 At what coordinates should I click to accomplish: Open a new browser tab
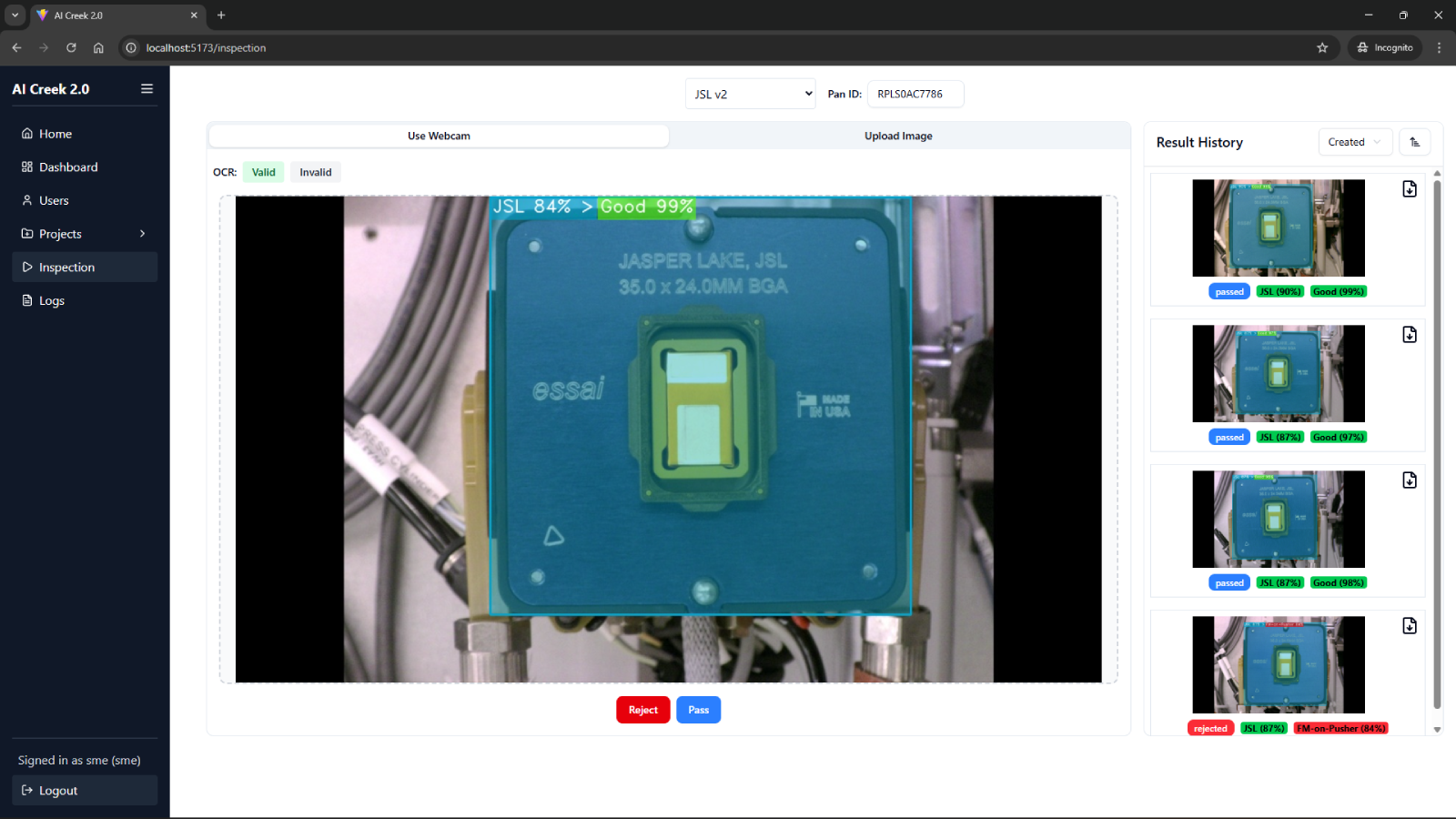(221, 15)
